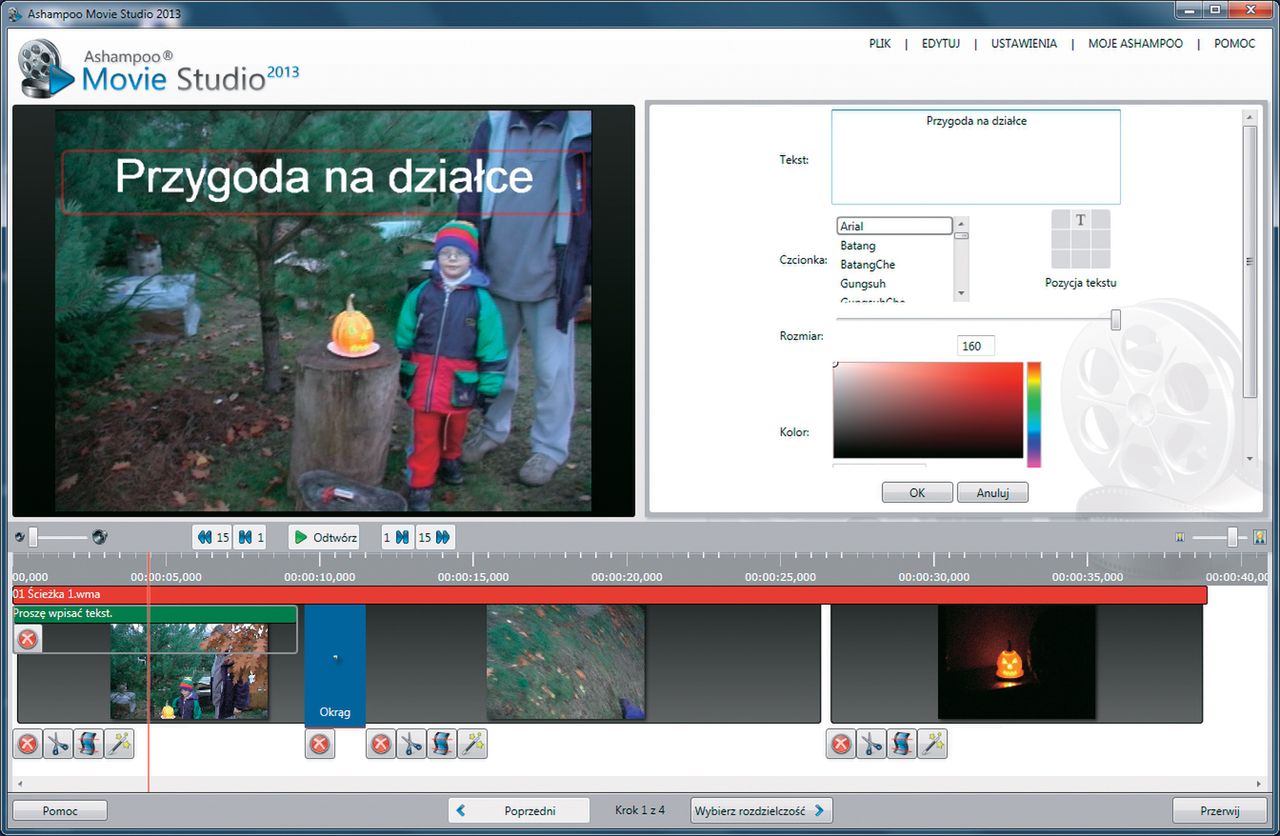Click the volume slider handle
Viewport: 1280px width, 836px height.
click(x=33, y=537)
